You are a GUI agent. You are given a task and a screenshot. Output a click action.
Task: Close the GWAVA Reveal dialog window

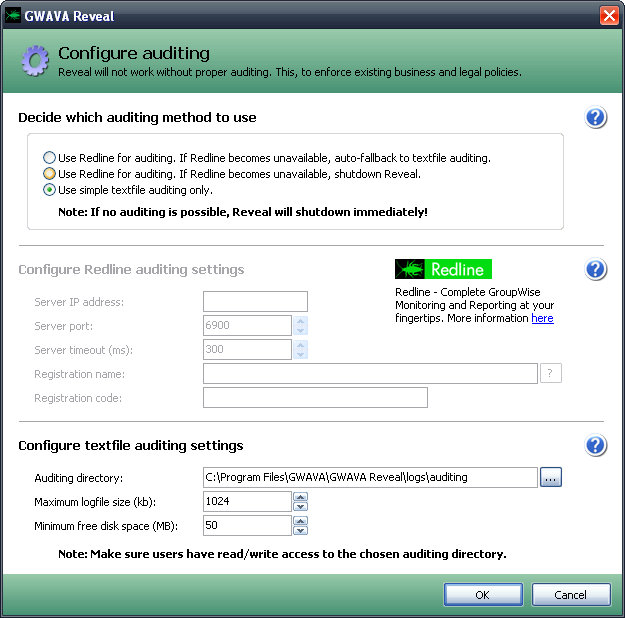coord(609,16)
